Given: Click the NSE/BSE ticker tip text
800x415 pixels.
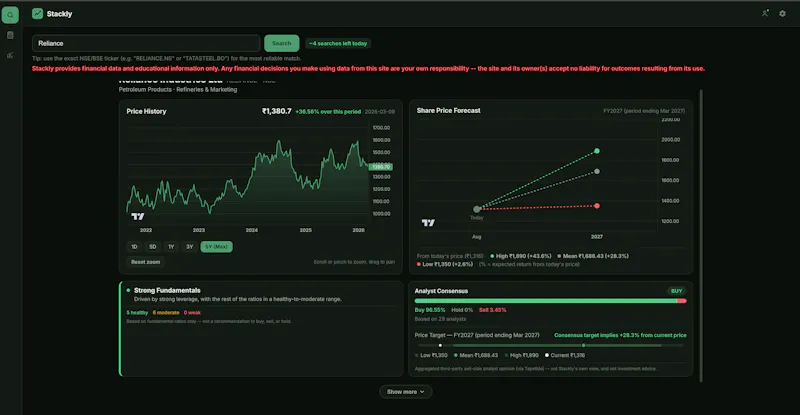Looking at the screenshot, I should click(166, 58).
